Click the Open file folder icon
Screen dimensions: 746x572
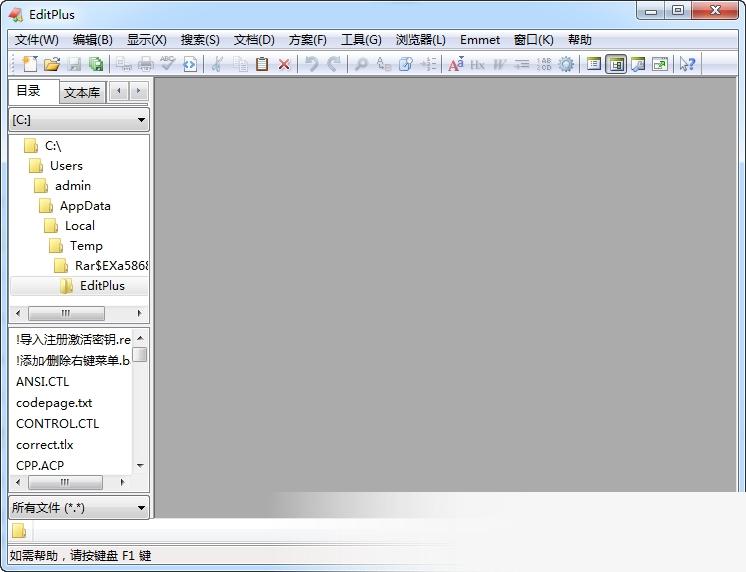coord(52,64)
